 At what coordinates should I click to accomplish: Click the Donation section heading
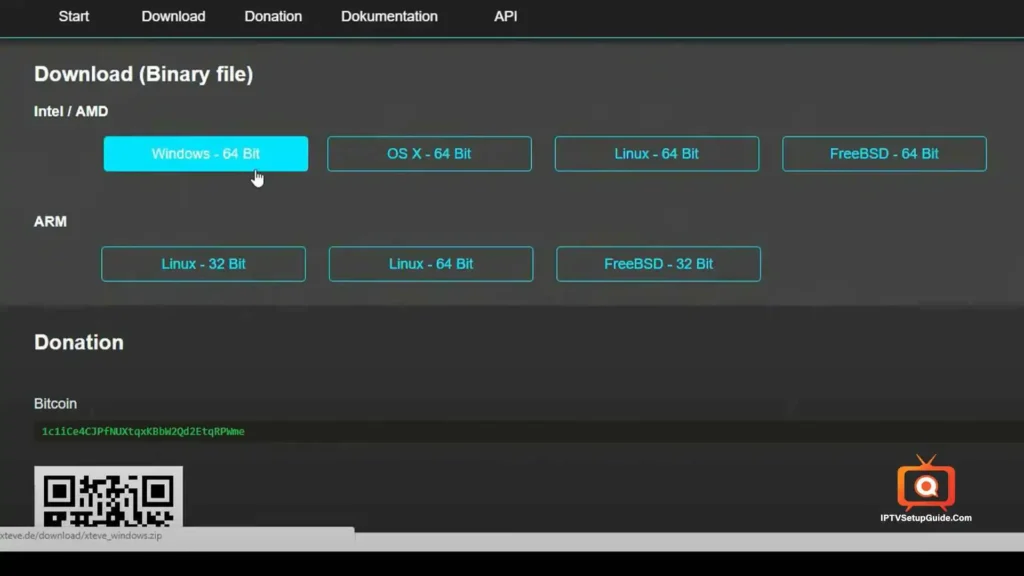point(78,342)
